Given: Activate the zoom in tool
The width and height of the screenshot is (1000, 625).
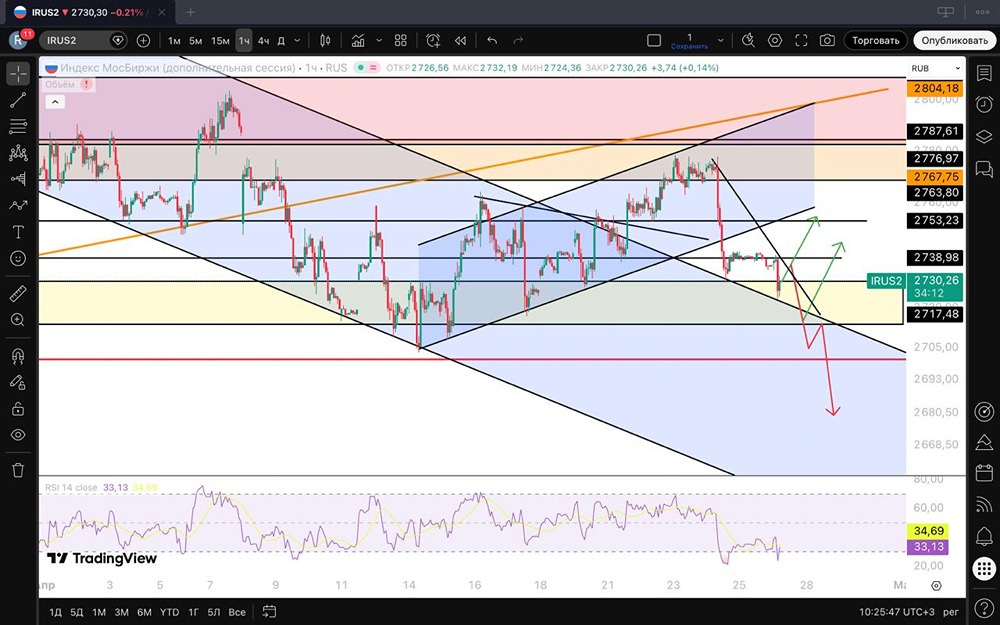Looking at the screenshot, I should coord(18,320).
